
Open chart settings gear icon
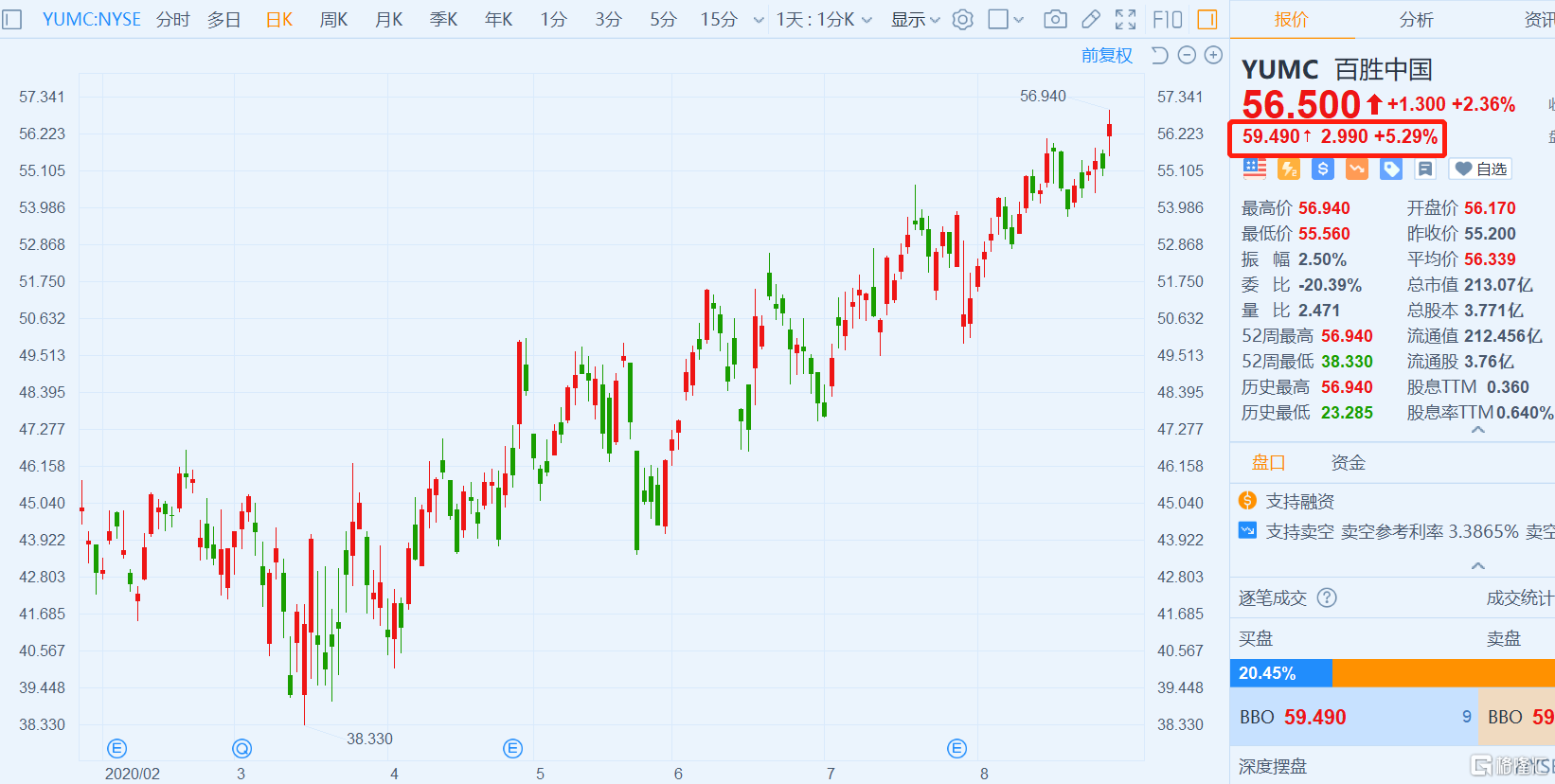(962, 19)
